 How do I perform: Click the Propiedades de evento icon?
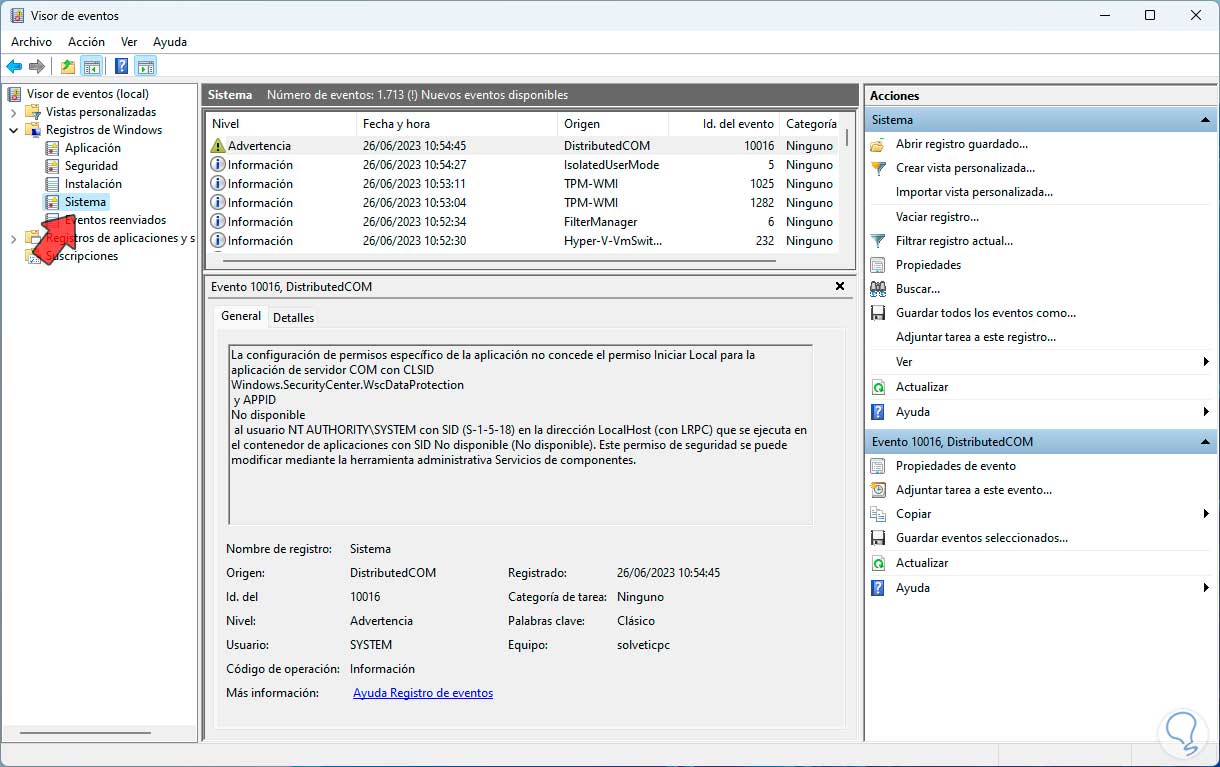pyautogui.click(x=878, y=466)
